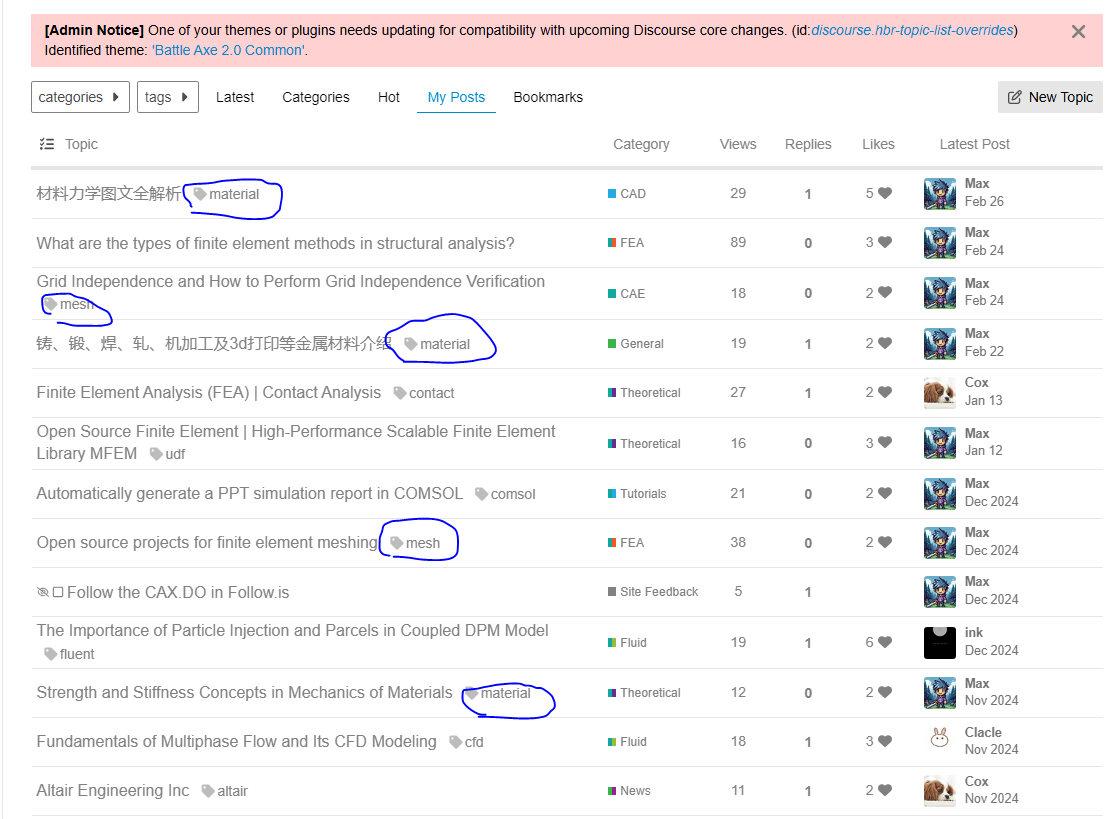Click the fluent tag
This screenshot has width=1105, height=819.
point(69,654)
